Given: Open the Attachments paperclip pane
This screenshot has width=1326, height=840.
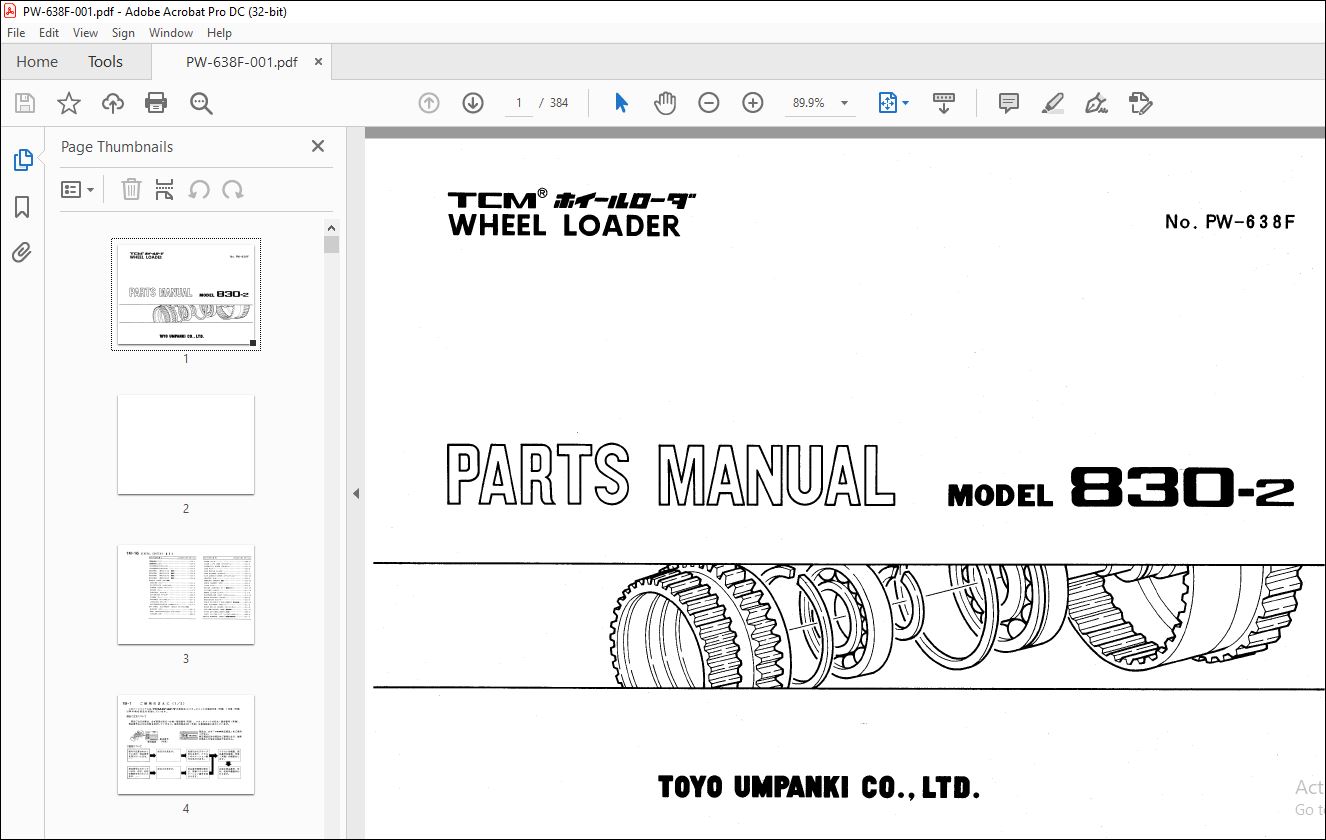Looking at the screenshot, I should coord(22,252).
